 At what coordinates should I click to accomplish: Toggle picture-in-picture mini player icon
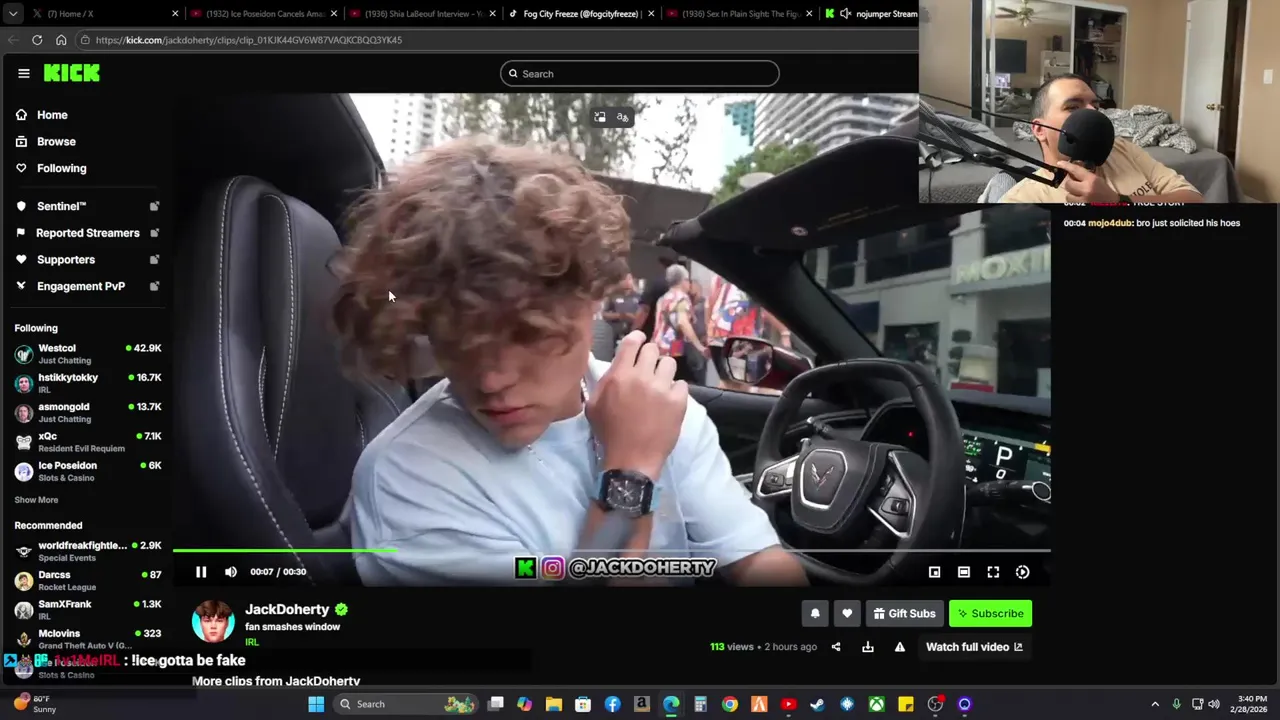point(934,572)
